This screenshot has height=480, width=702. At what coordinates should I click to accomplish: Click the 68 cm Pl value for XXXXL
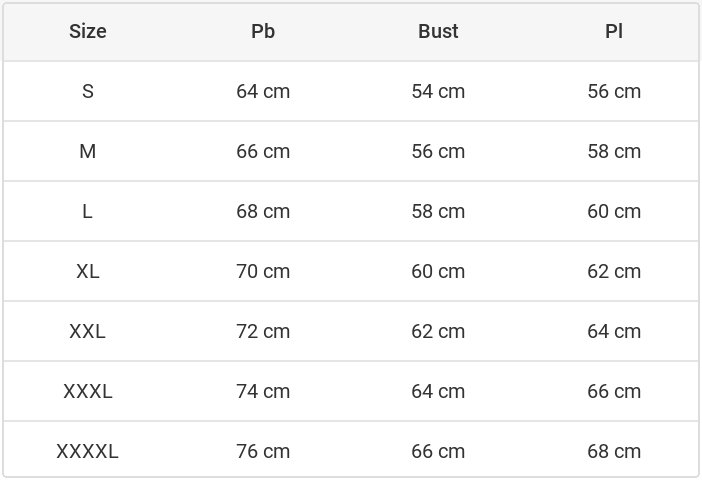614,451
